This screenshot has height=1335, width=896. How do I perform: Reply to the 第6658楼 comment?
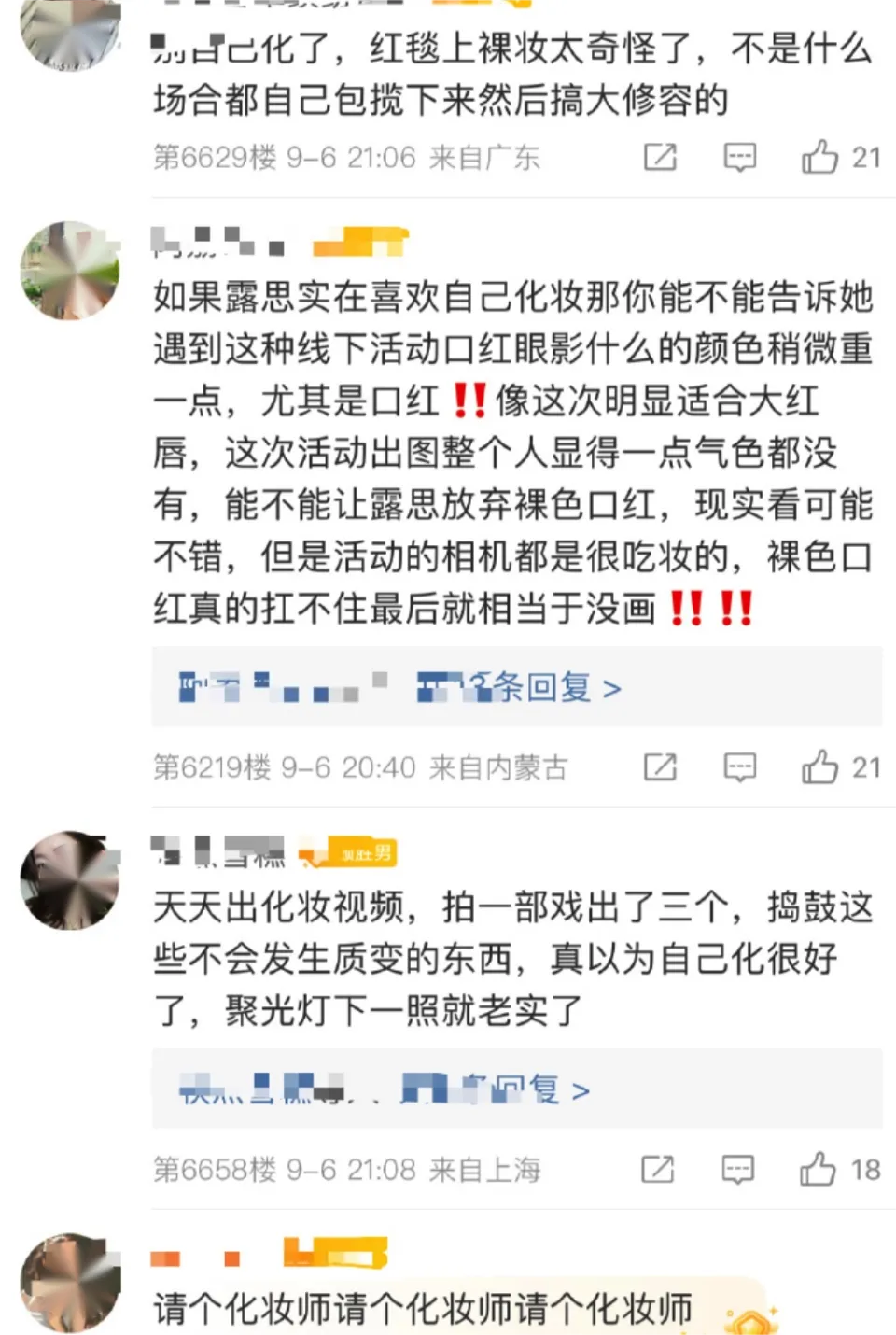pyautogui.click(x=737, y=1169)
